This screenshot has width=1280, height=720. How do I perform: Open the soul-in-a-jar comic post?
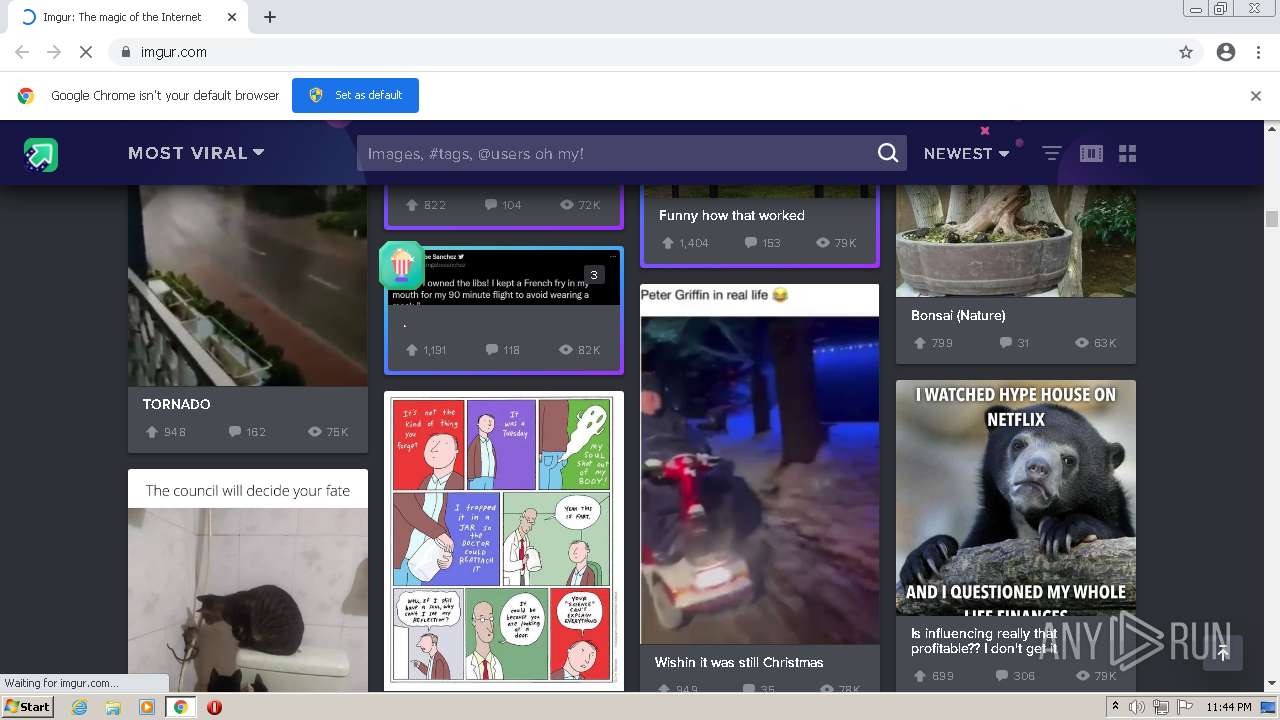[x=504, y=540]
